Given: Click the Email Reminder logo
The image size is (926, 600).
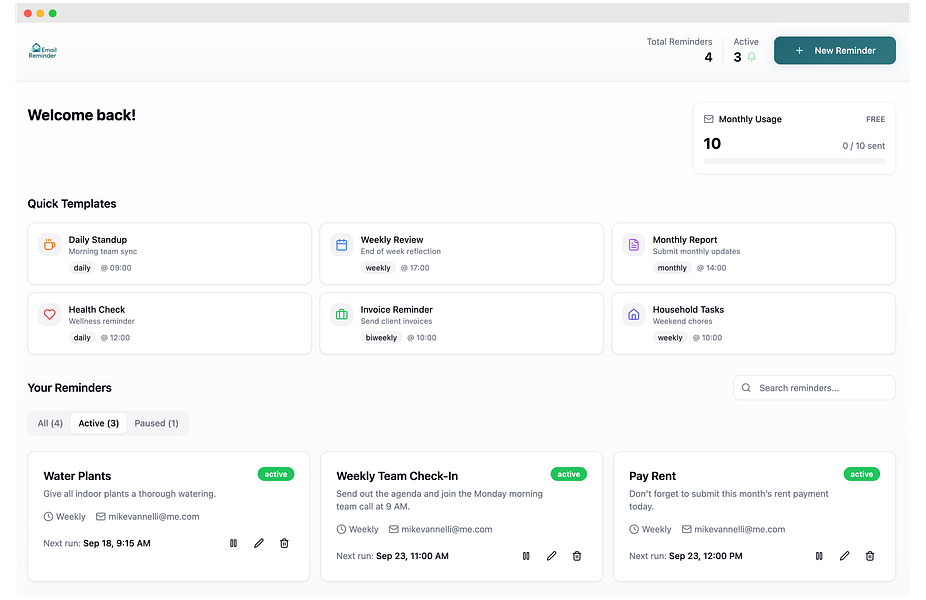Looking at the screenshot, I should pos(43,51).
